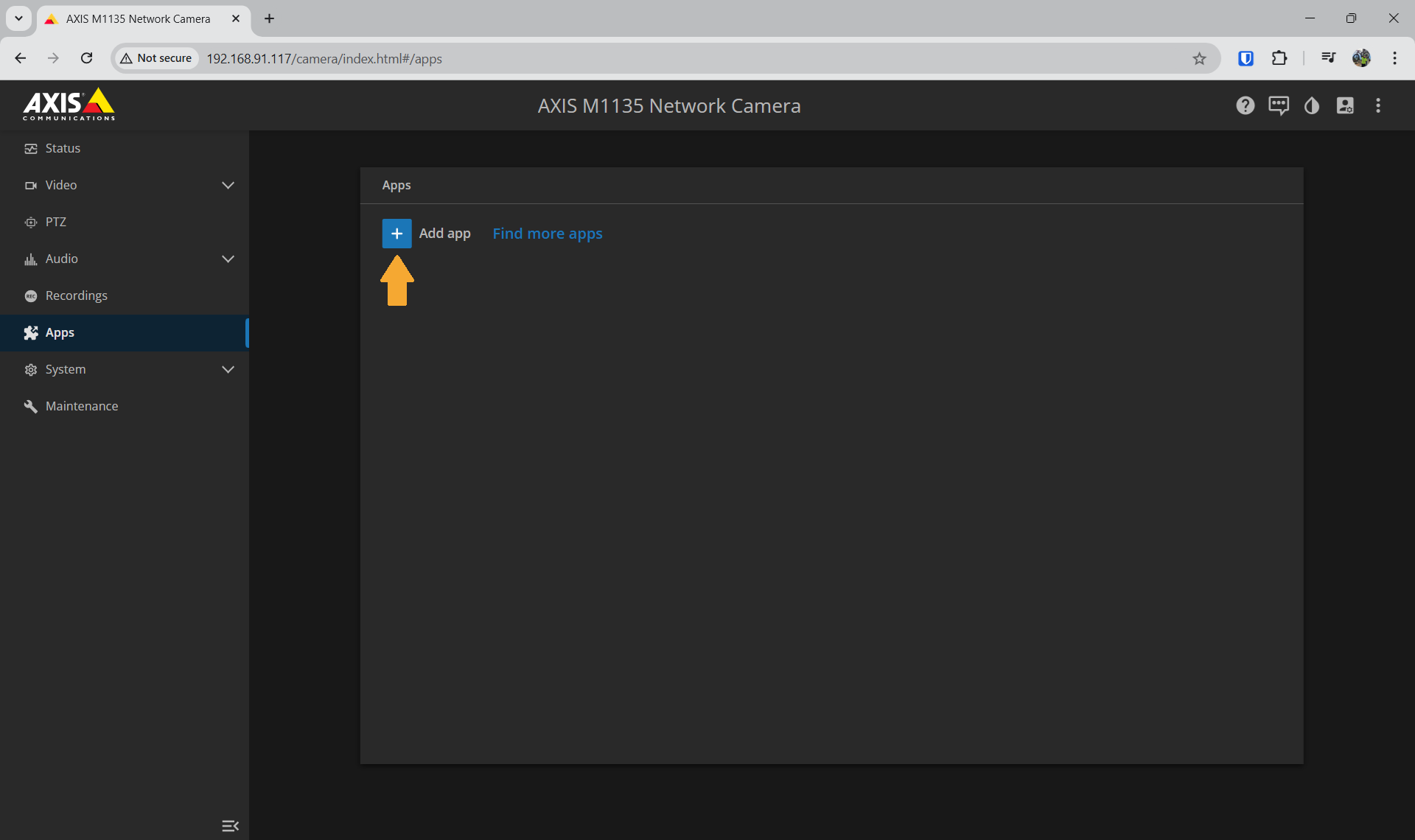
Task: Click the AXIS M1135 Network Camera title
Action: coord(669,106)
